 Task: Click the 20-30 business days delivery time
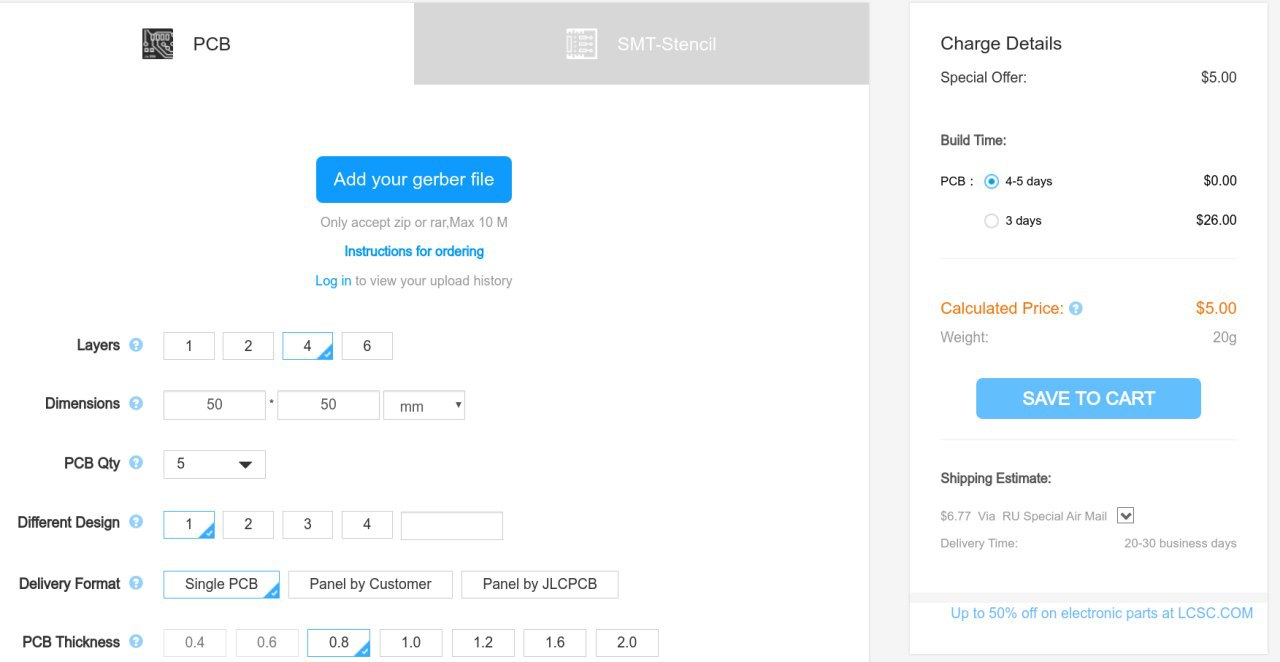pos(1180,544)
